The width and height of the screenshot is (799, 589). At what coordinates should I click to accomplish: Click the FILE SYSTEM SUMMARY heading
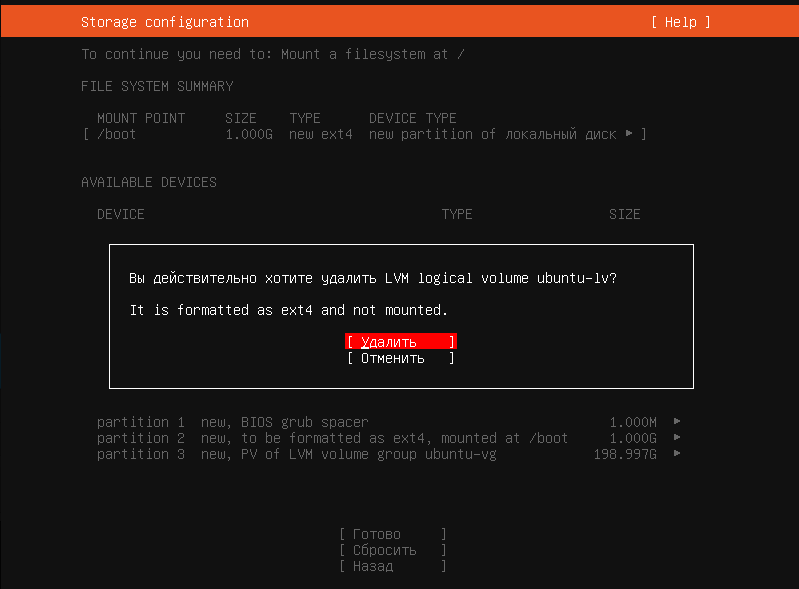pos(157,86)
